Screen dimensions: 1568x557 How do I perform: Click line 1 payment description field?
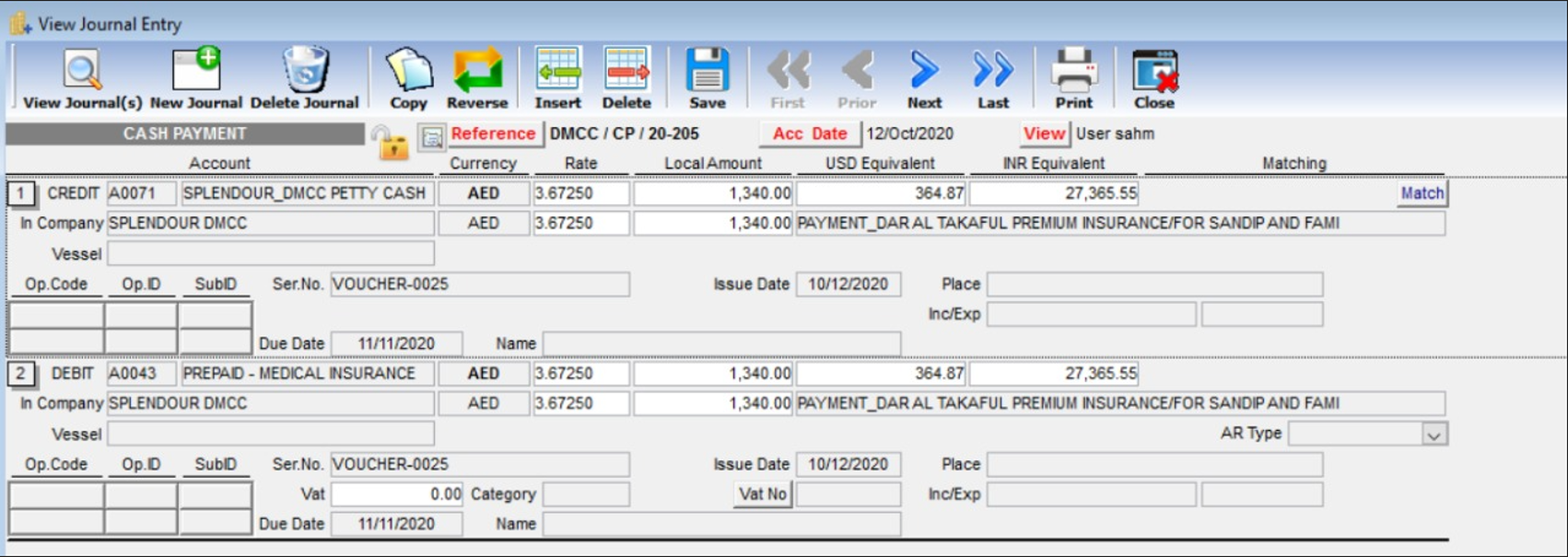[x=1120, y=224]
